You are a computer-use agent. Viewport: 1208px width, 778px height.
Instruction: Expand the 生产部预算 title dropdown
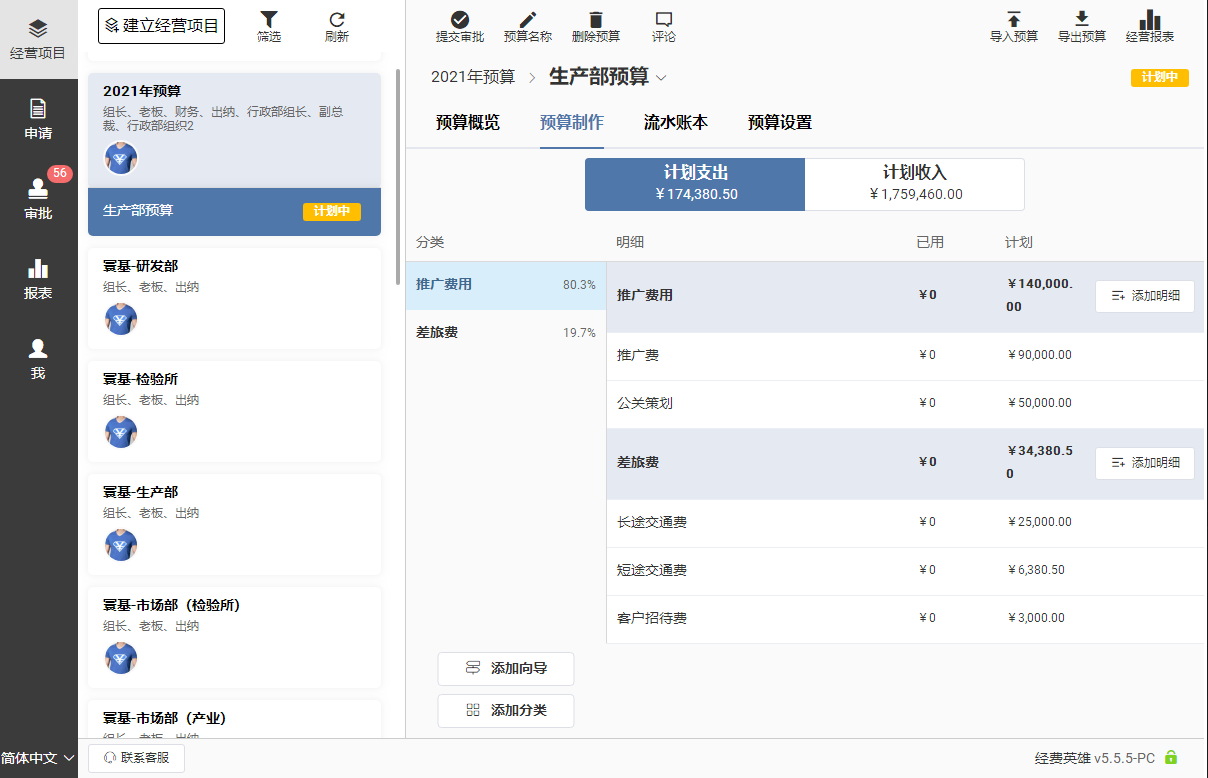coord(661,78)
